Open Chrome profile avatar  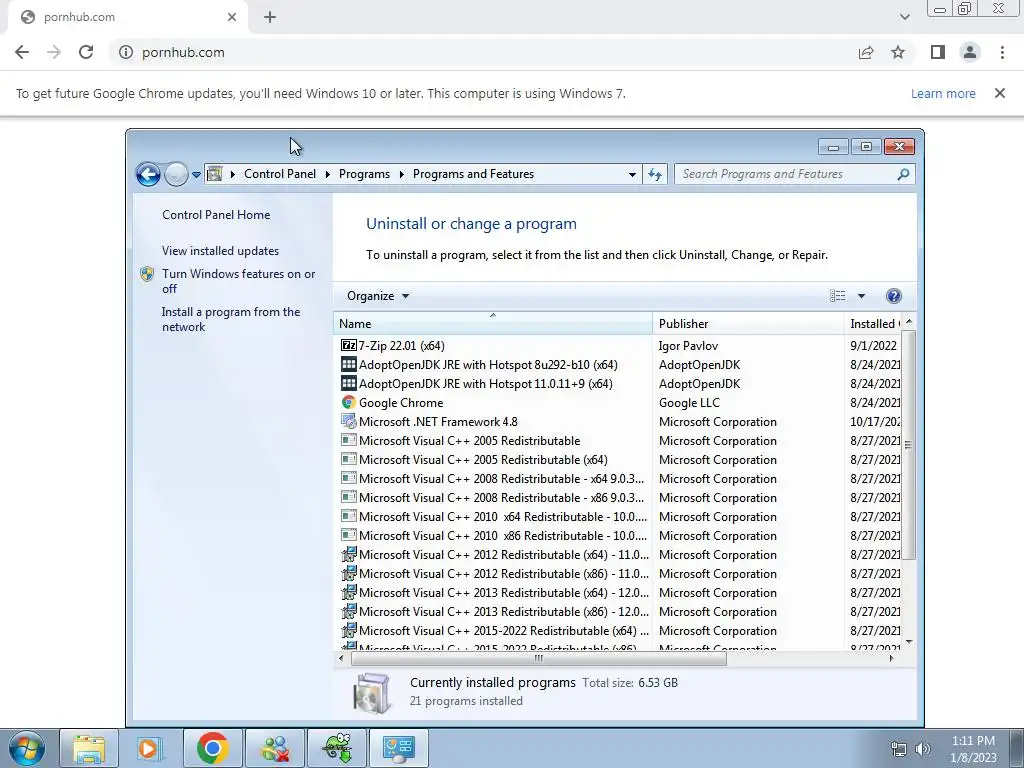click(x=970, y=52)
